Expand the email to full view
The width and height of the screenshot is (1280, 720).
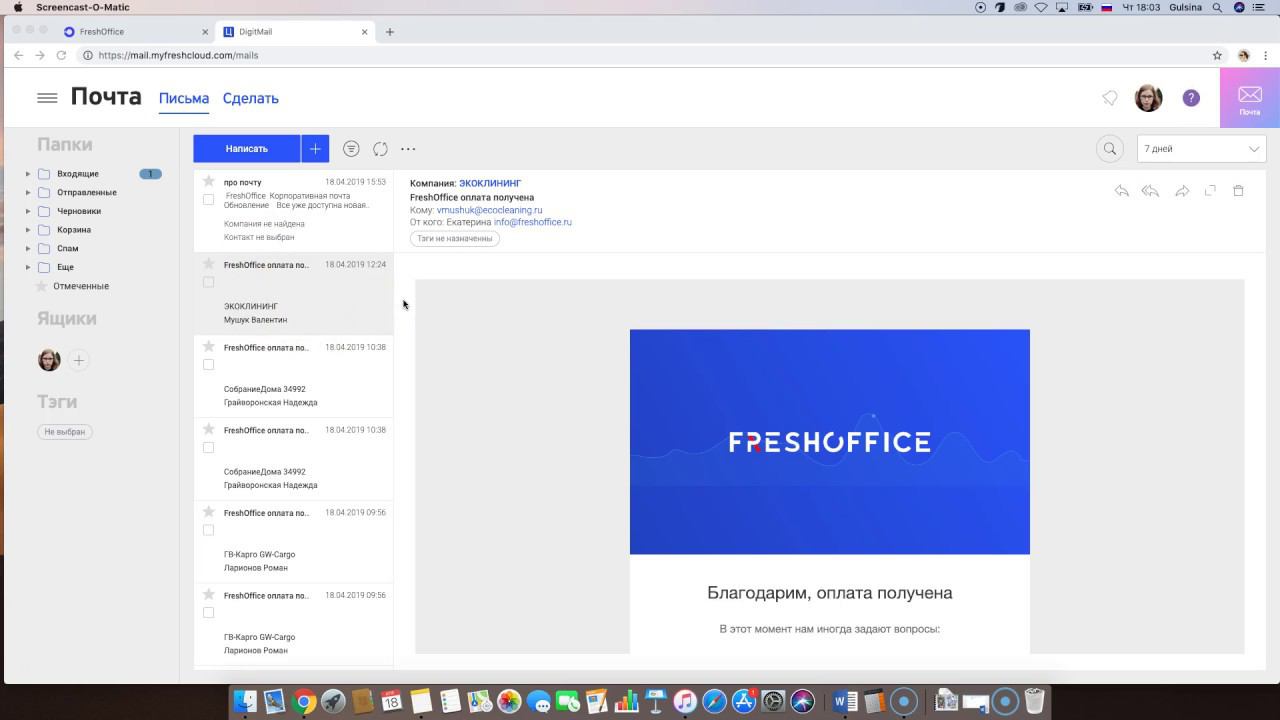point(1210,190)
